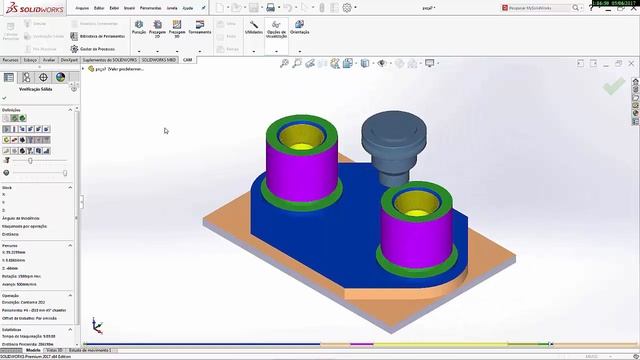640x360 pixels.
Task: Open the Exibir menu
Action: tap(114, 8)
